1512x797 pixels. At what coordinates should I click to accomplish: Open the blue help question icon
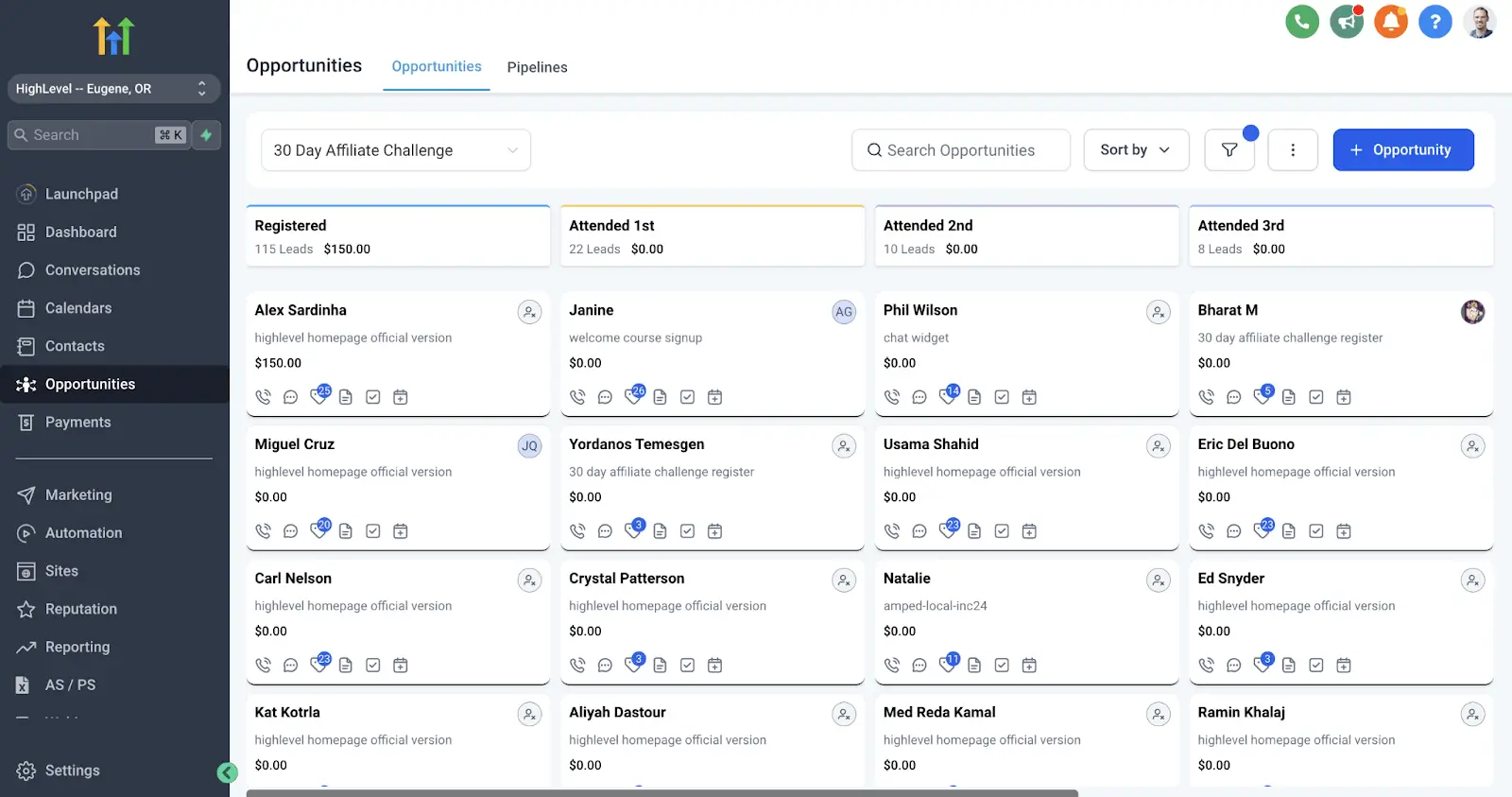click(x=1435, y=21)
